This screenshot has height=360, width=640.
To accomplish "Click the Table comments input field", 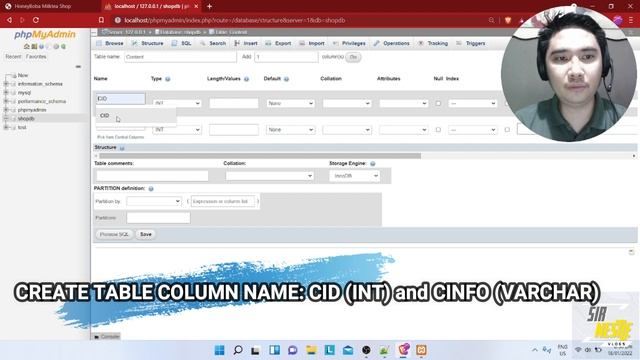I will (152, 176).
